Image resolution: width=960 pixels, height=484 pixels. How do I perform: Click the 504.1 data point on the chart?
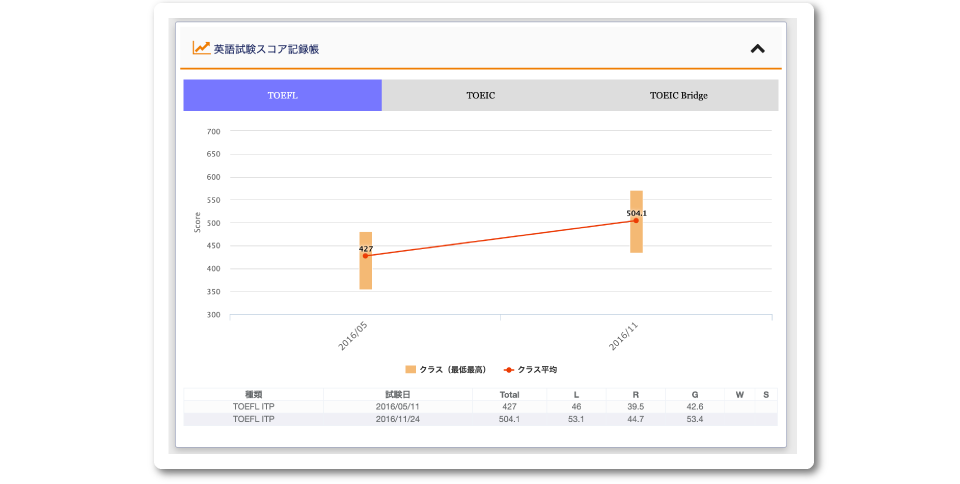[636, 220]
